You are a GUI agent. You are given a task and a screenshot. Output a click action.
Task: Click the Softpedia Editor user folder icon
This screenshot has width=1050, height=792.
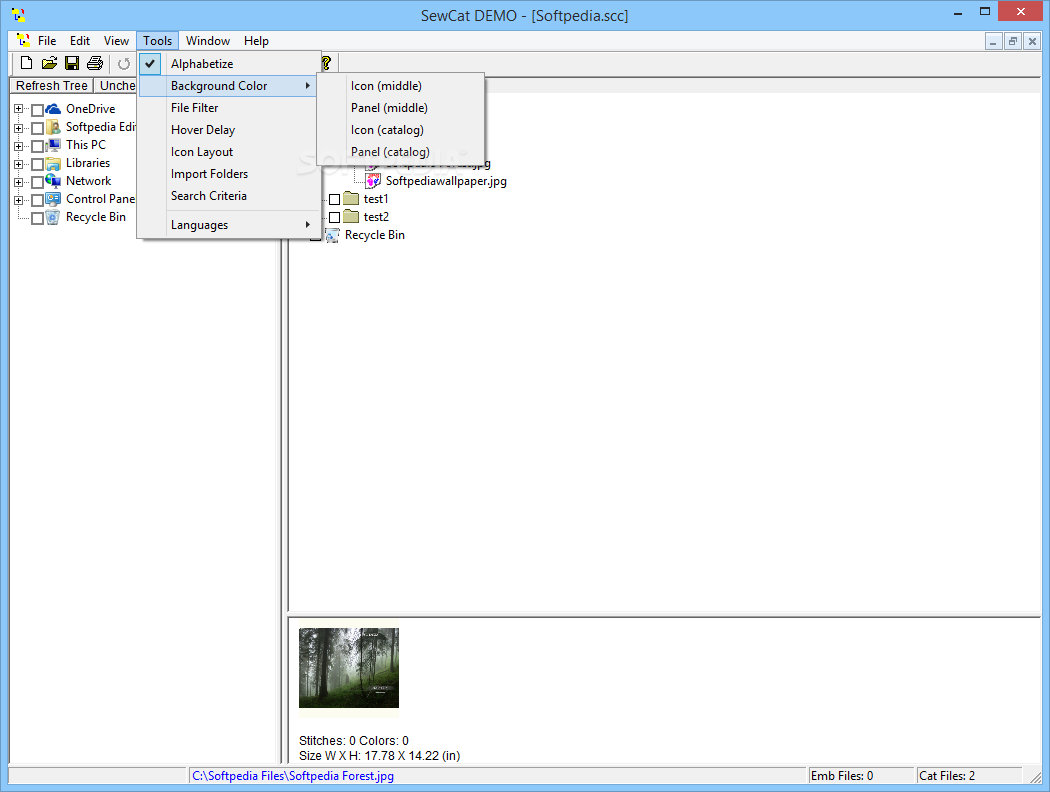(x=54, y=127)
